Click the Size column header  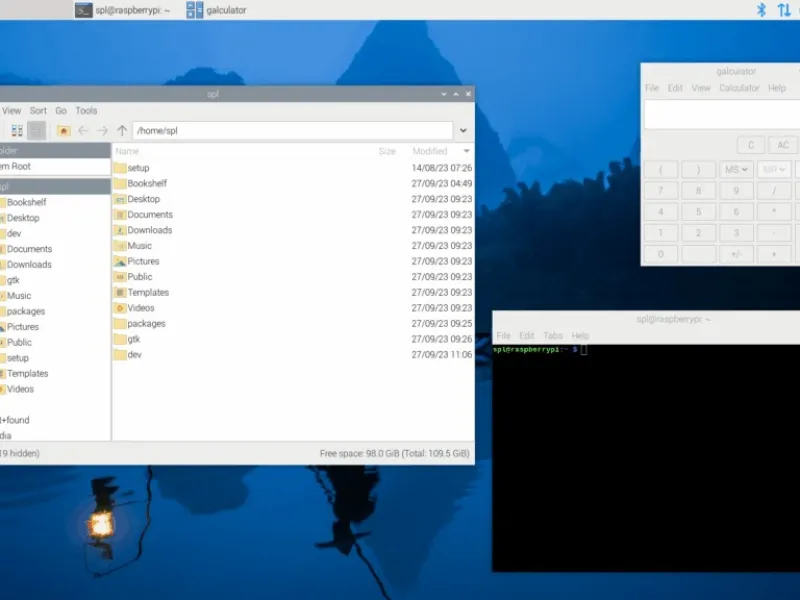pos(387,151)
